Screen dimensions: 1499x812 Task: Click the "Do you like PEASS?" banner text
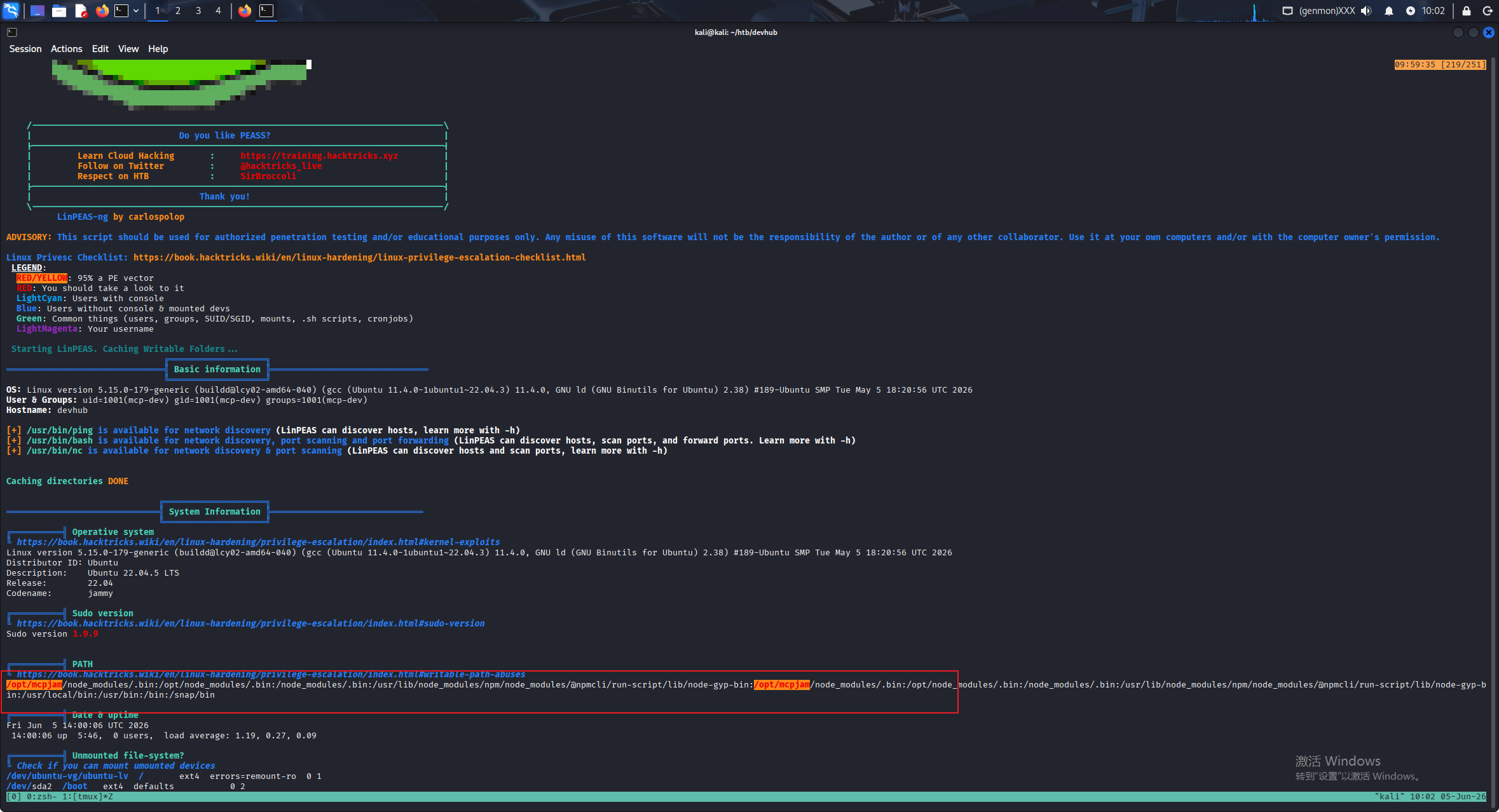(x=225, y=135)
